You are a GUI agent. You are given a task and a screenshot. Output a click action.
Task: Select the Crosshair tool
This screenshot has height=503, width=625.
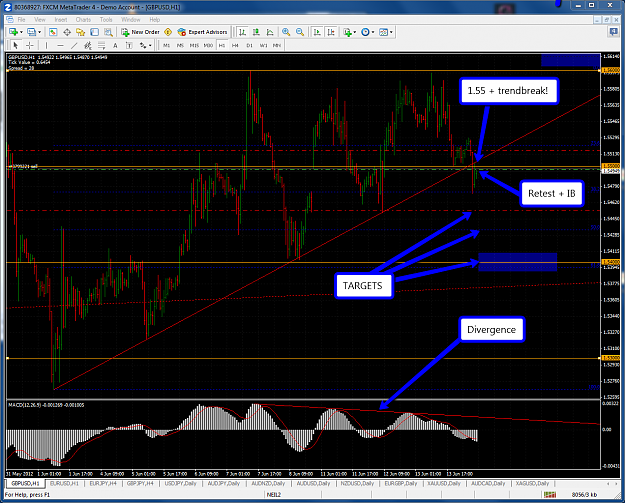click(29, 45)
